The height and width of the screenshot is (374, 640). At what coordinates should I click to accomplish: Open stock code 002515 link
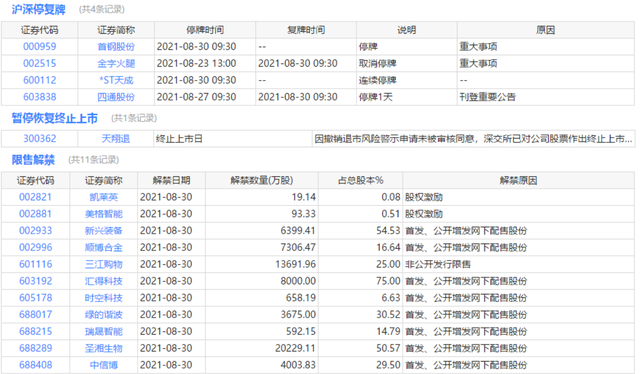[x=40, y=63]
